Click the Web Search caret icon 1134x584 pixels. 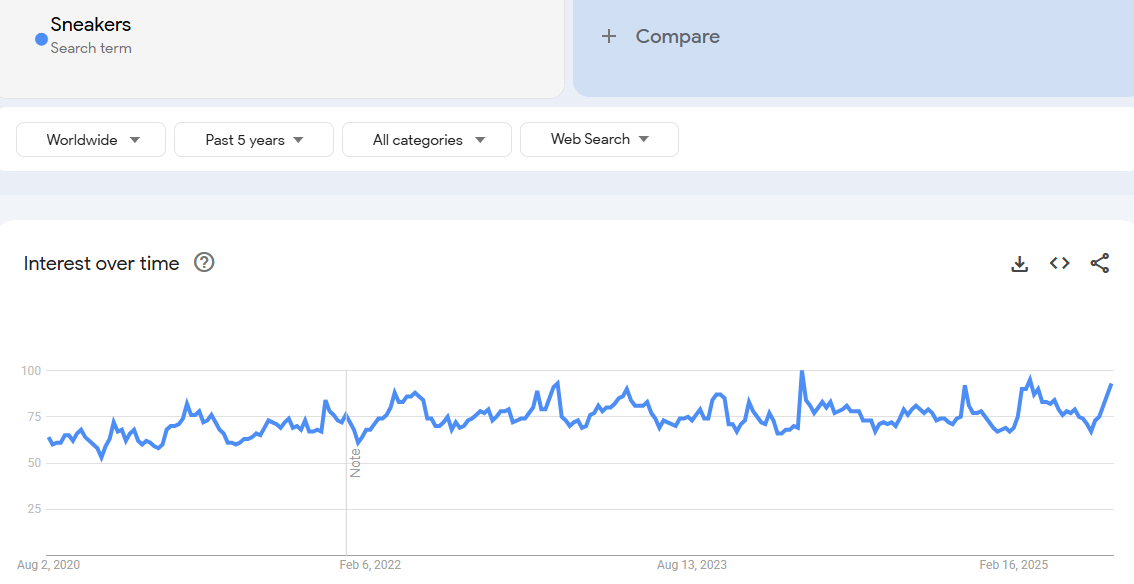tap(644, 139)
